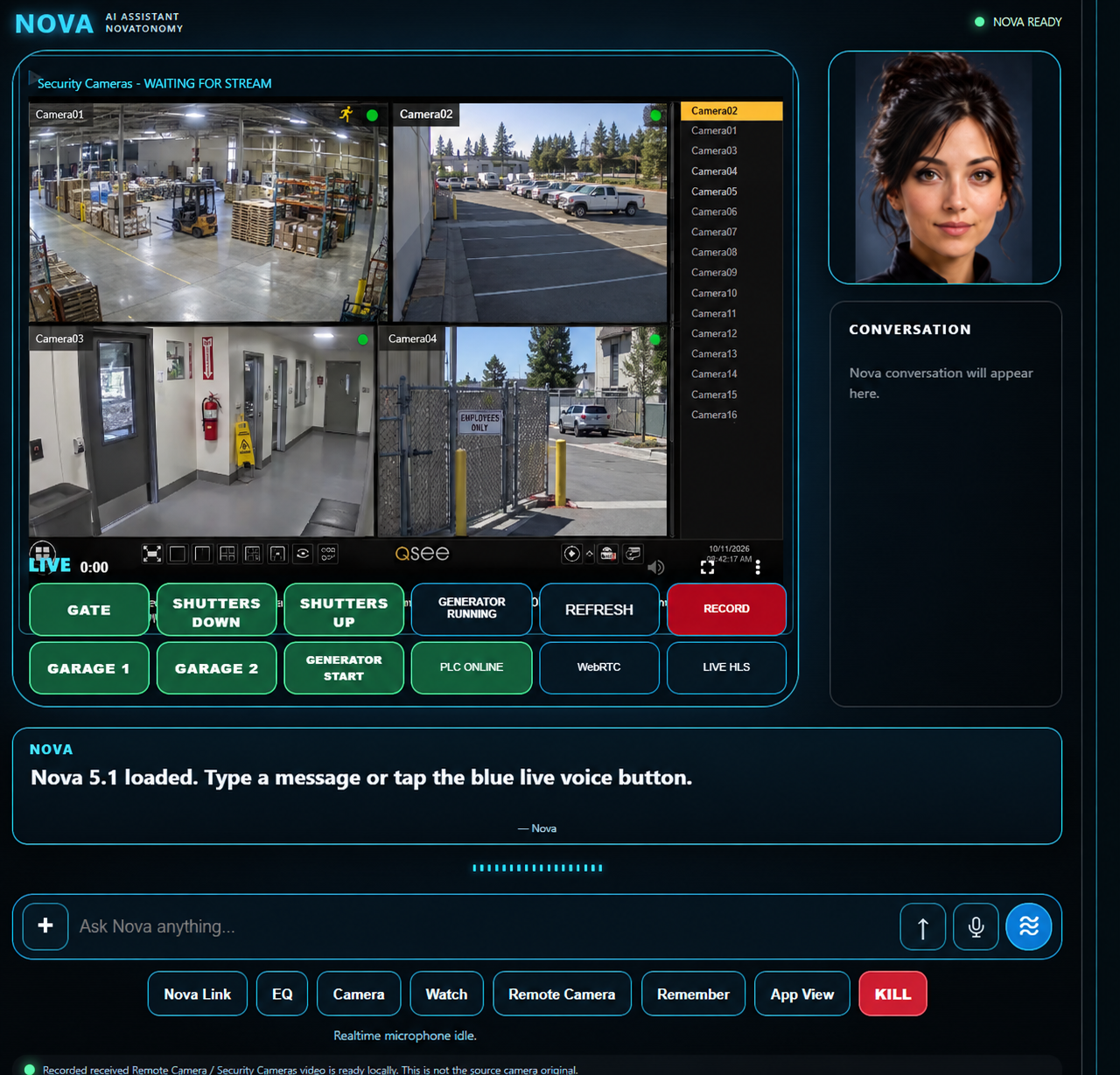Open the three-dot video options menu
Screen dimensions: 1120x1075
coord(758,568)
